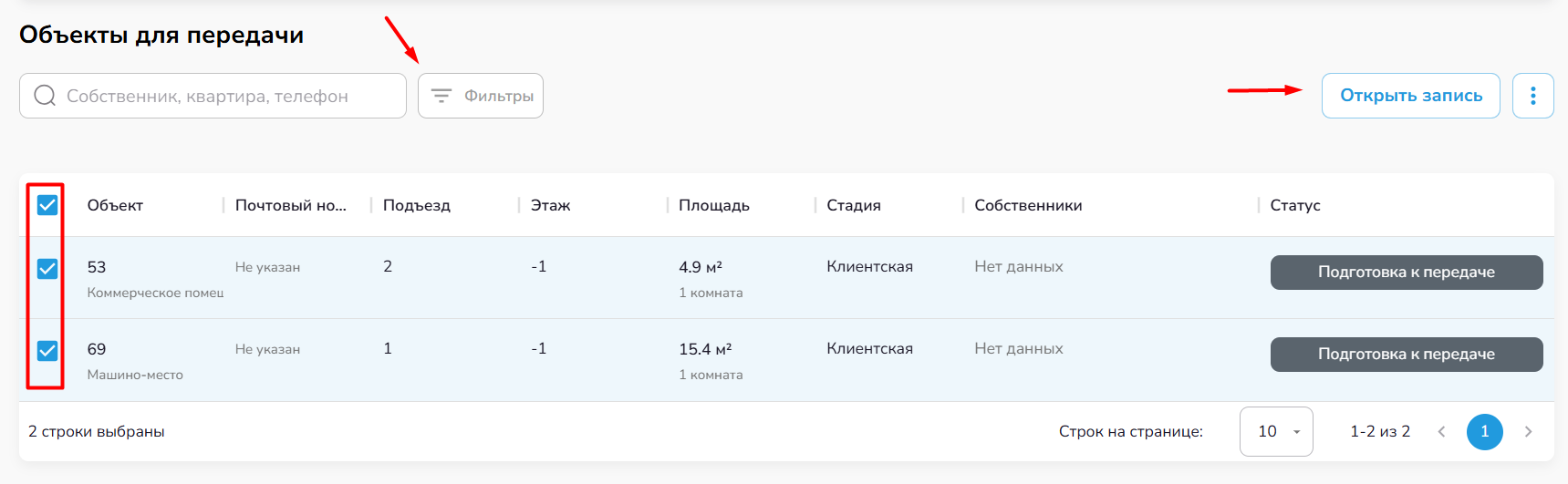Sort by the Этаж column header
Screen dimensions: 1568x484
(550, 205)
